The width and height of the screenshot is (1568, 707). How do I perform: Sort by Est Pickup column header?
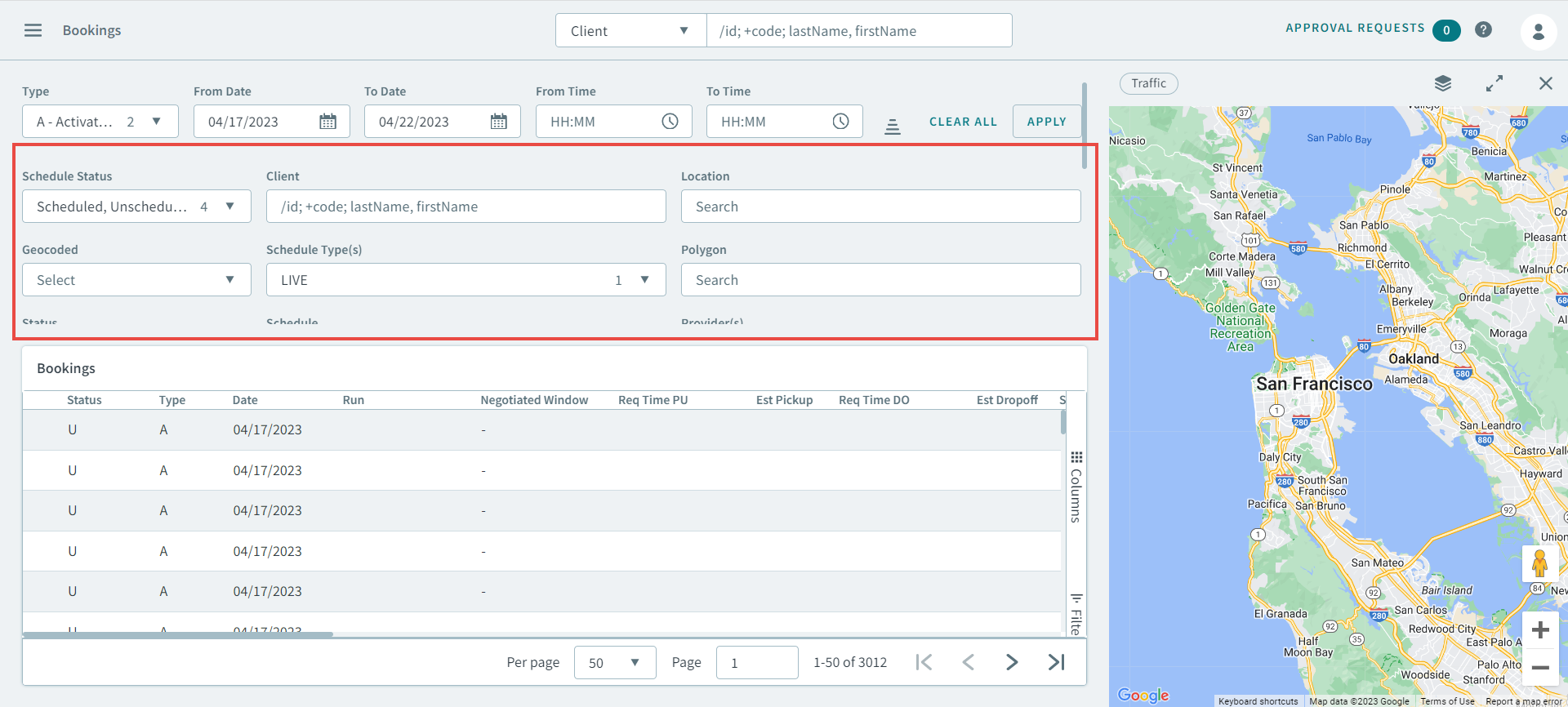(x=784, y=400)
